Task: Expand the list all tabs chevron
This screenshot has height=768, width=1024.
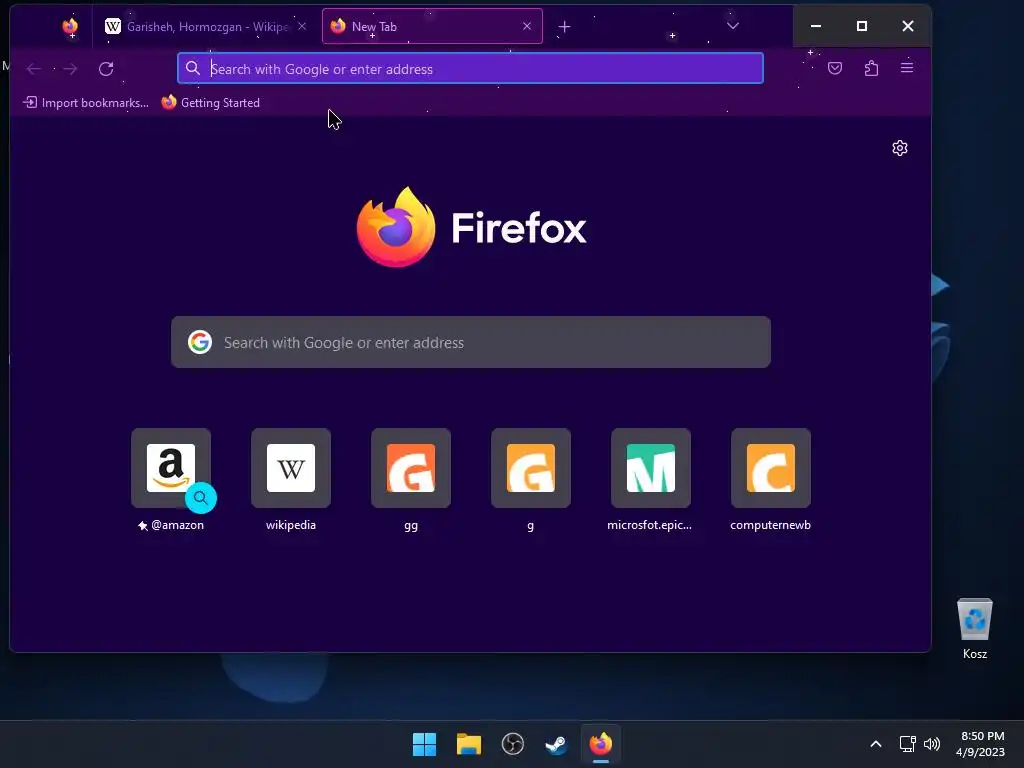Action: click(x=733, y=26)
